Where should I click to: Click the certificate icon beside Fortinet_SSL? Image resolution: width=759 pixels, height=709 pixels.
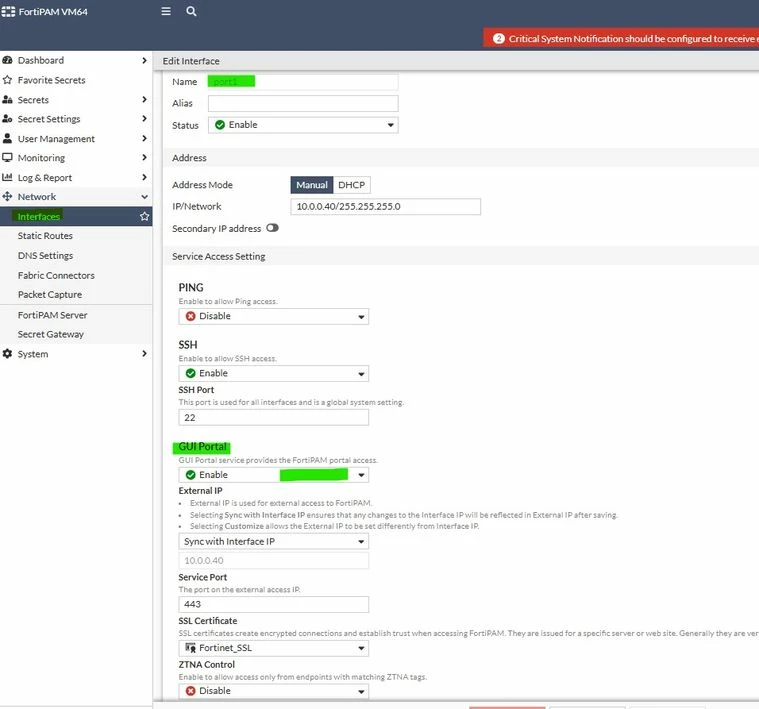coord(191,648)
